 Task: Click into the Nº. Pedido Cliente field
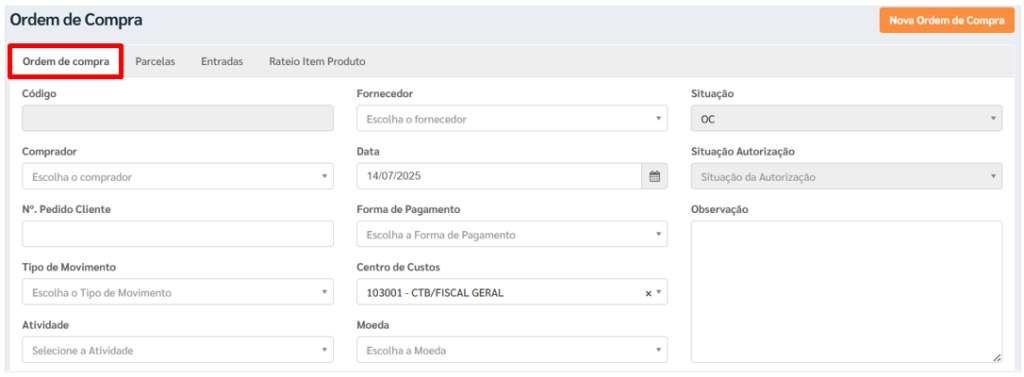(178, 234)
